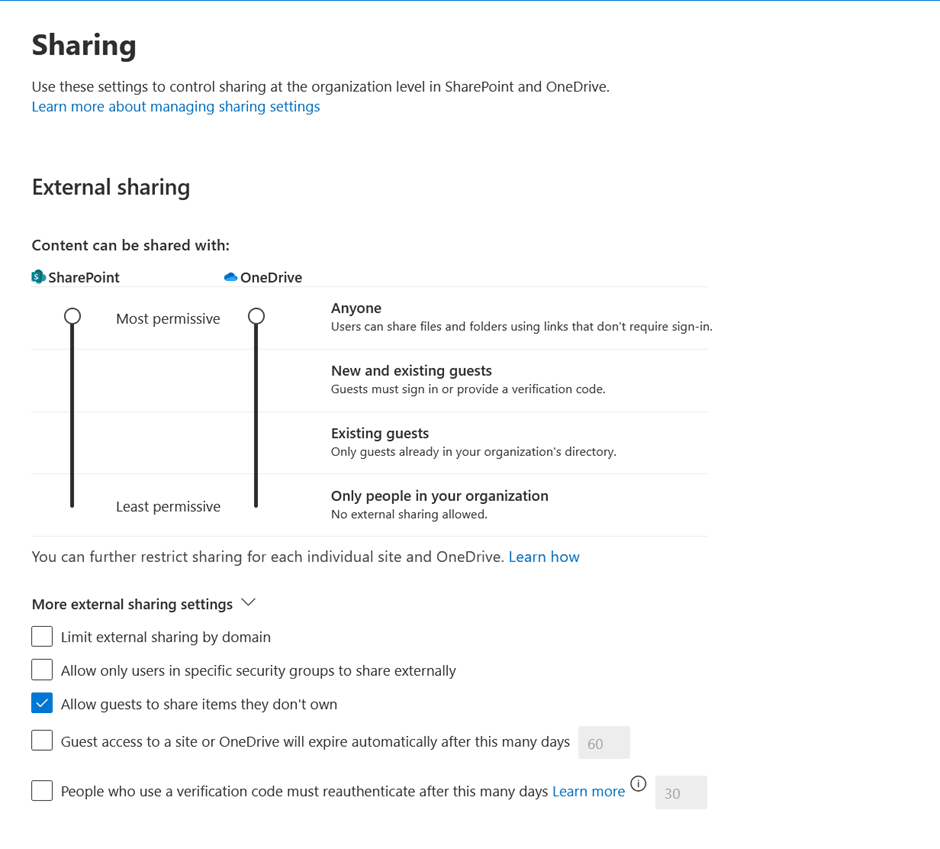This screenshot has width=940, height=849.
Task: Open 'Learn more' about verification code reauthentication
Action: pyautogui.click(x=588, y=790)
